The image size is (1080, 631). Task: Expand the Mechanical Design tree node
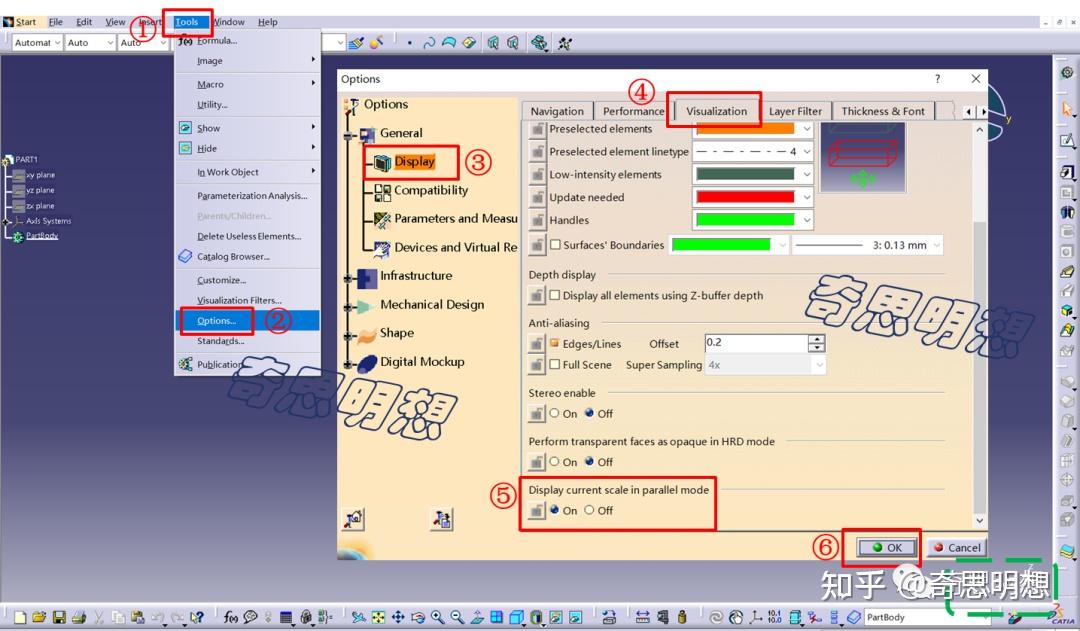(x=349, y=307)
